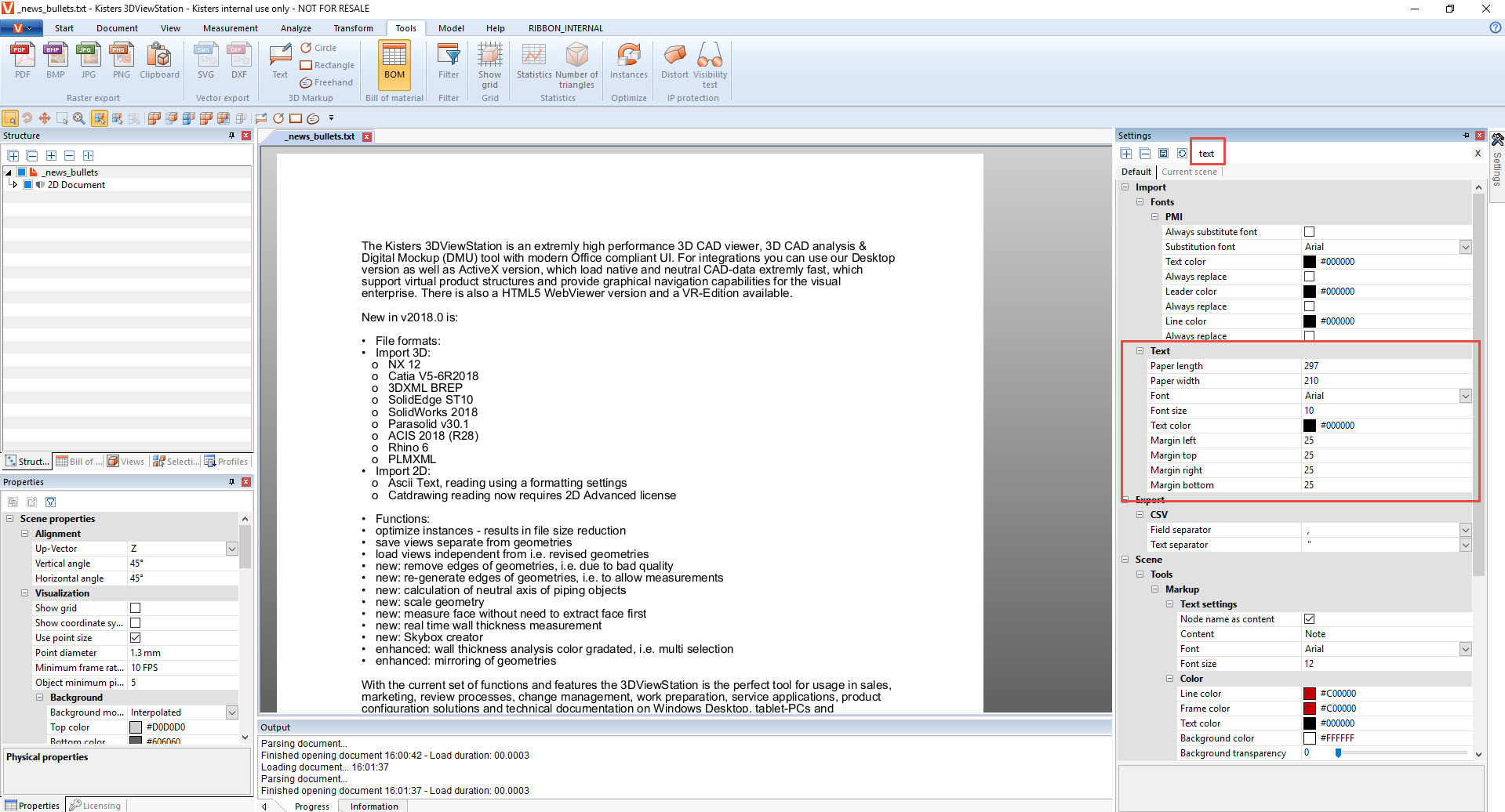Open Text Font dropdown Arial
The height and width of the screenshot is (812, 1505).
click(1465, 396)
